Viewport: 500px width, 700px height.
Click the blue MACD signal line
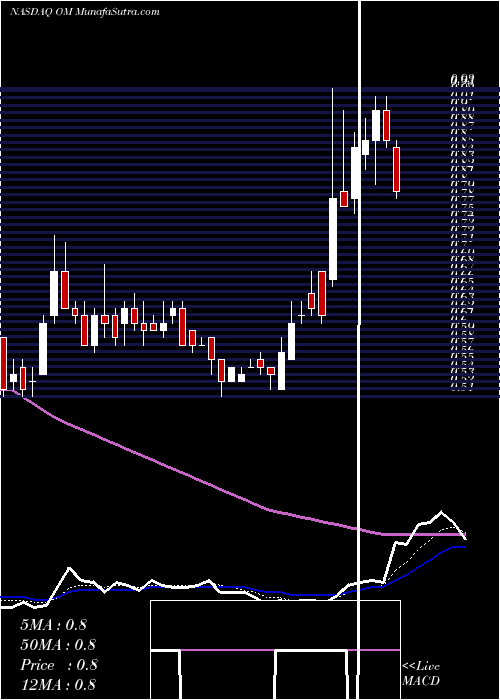coord(232,588)
